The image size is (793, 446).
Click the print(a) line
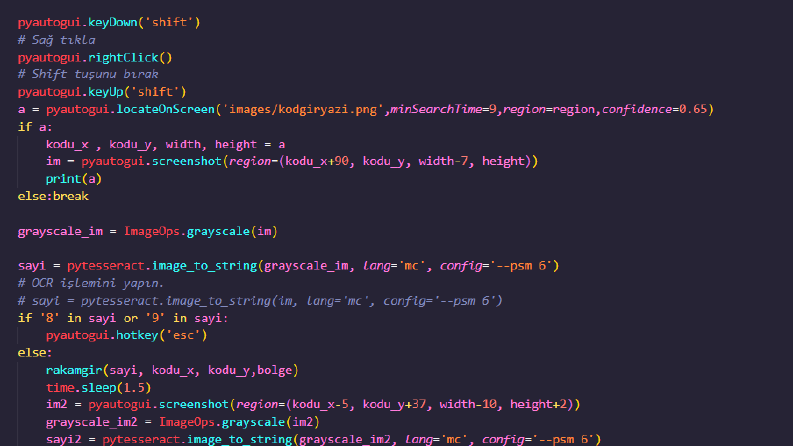[x=74, y=179]
